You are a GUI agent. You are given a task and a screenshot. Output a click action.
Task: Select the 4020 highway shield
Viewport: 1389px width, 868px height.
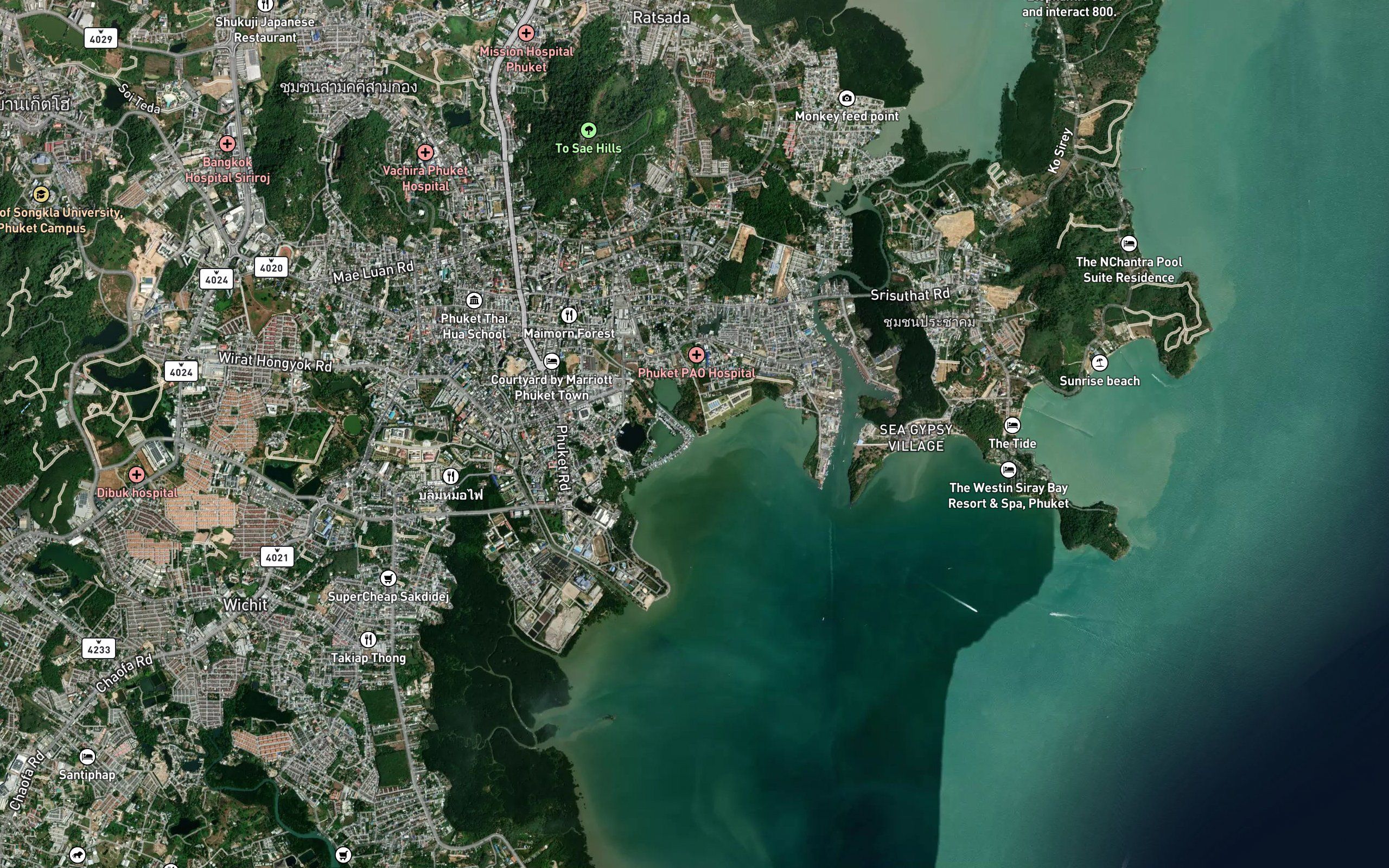(x=271, y=267)
